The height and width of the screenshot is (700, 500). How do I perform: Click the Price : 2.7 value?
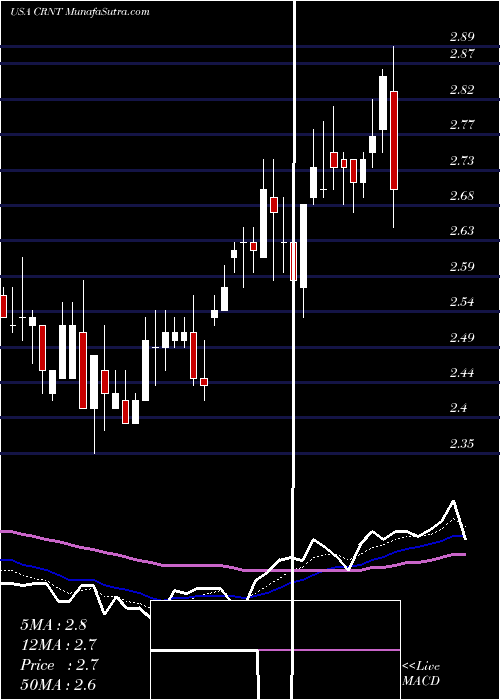pos(59,665)
